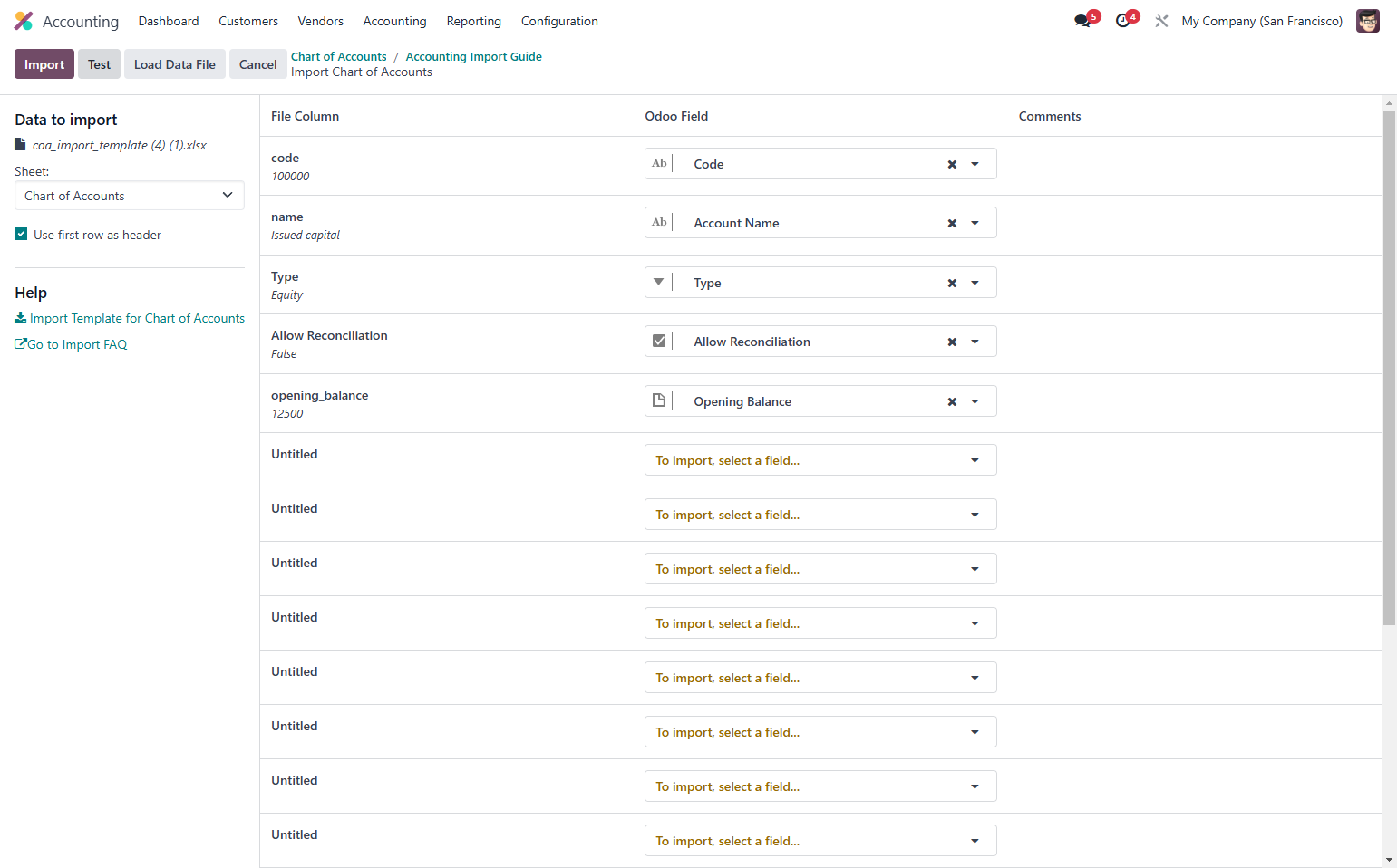Cancel the import
Screen dimensions: 1397x868
258,64
